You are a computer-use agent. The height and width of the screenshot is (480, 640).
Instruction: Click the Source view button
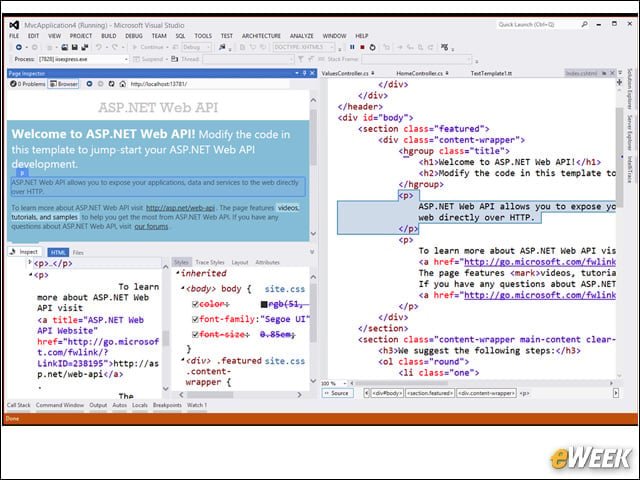(x=338, y=393)
